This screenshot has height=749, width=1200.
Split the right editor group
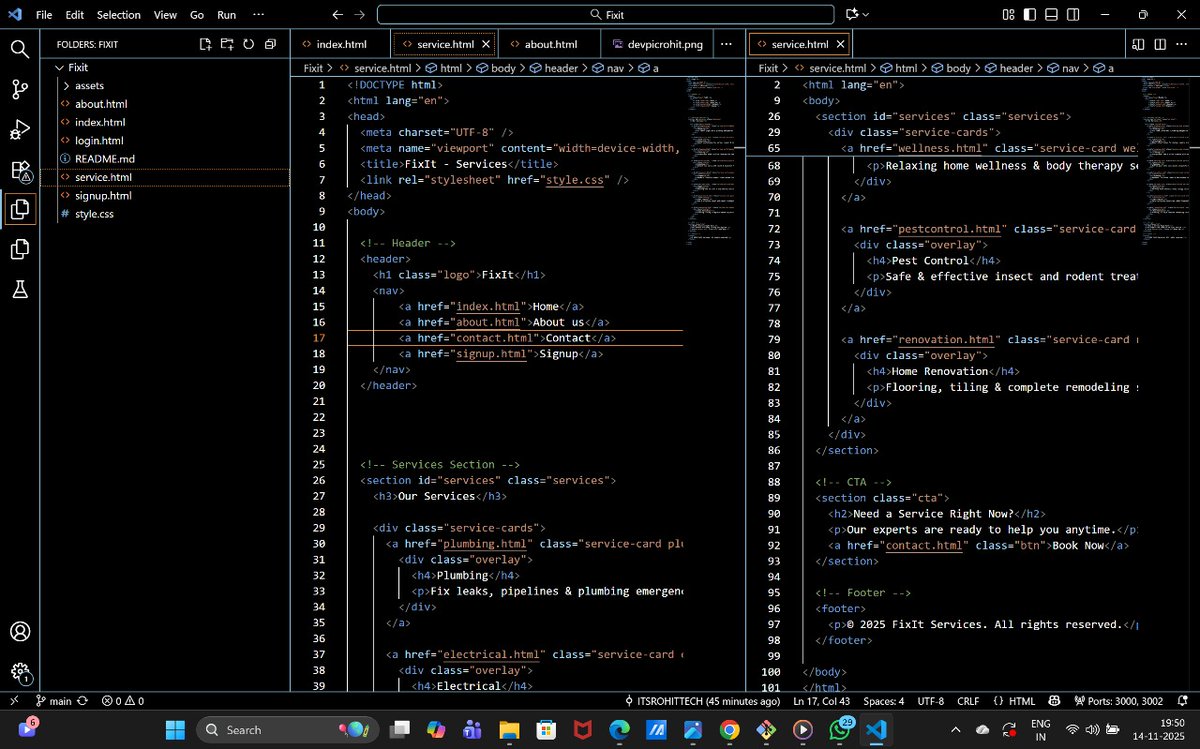point(1160,44)
